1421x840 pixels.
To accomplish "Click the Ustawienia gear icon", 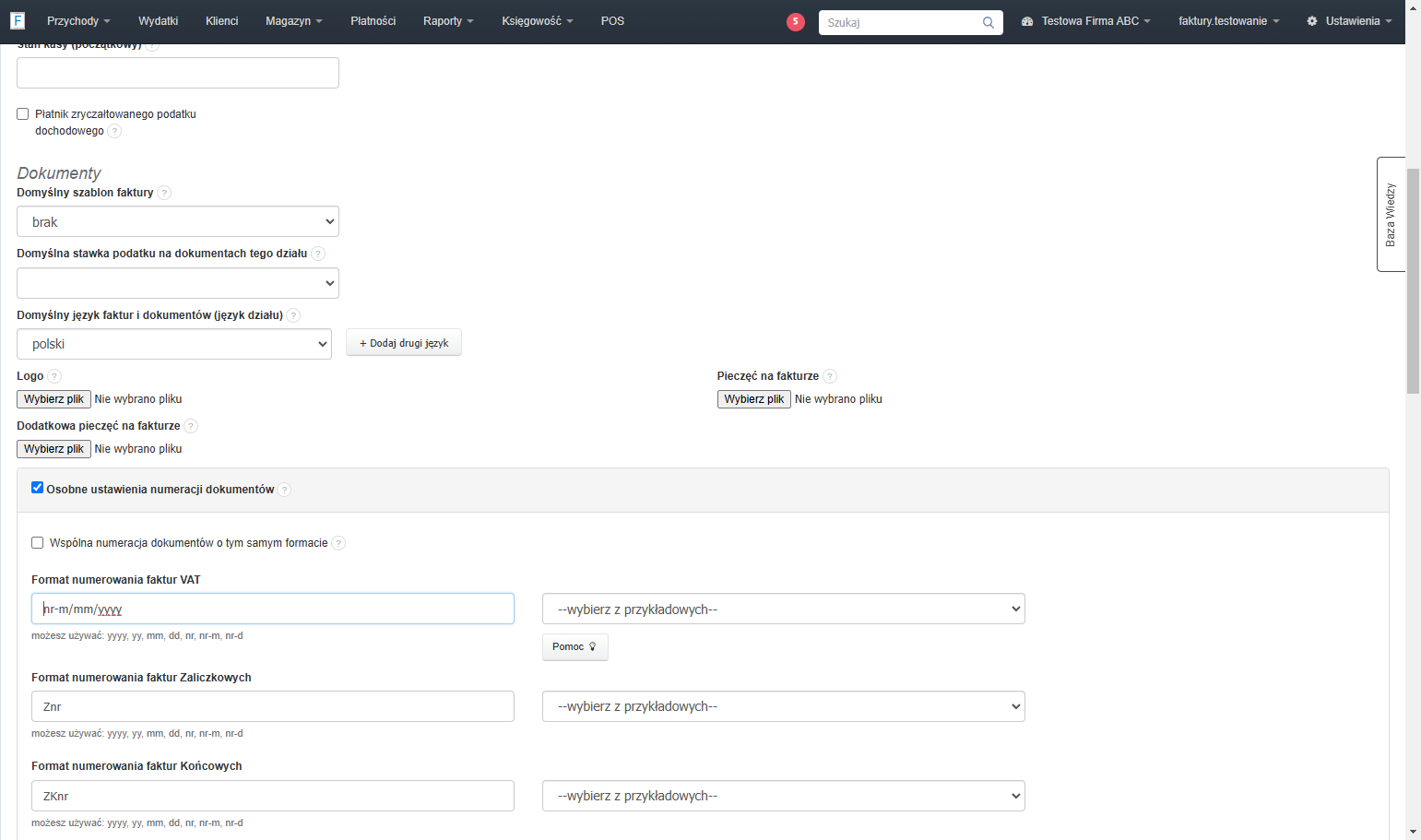I will point(1312,21).
